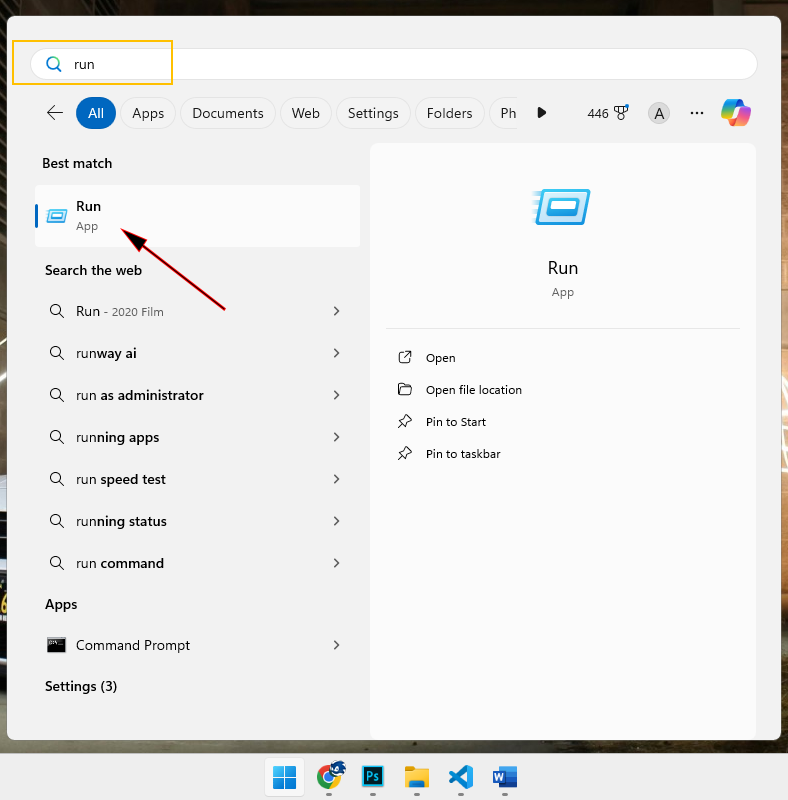Launch Photoshop from the taskbar
Screen dimensions: 788x800
pos(373,776)
